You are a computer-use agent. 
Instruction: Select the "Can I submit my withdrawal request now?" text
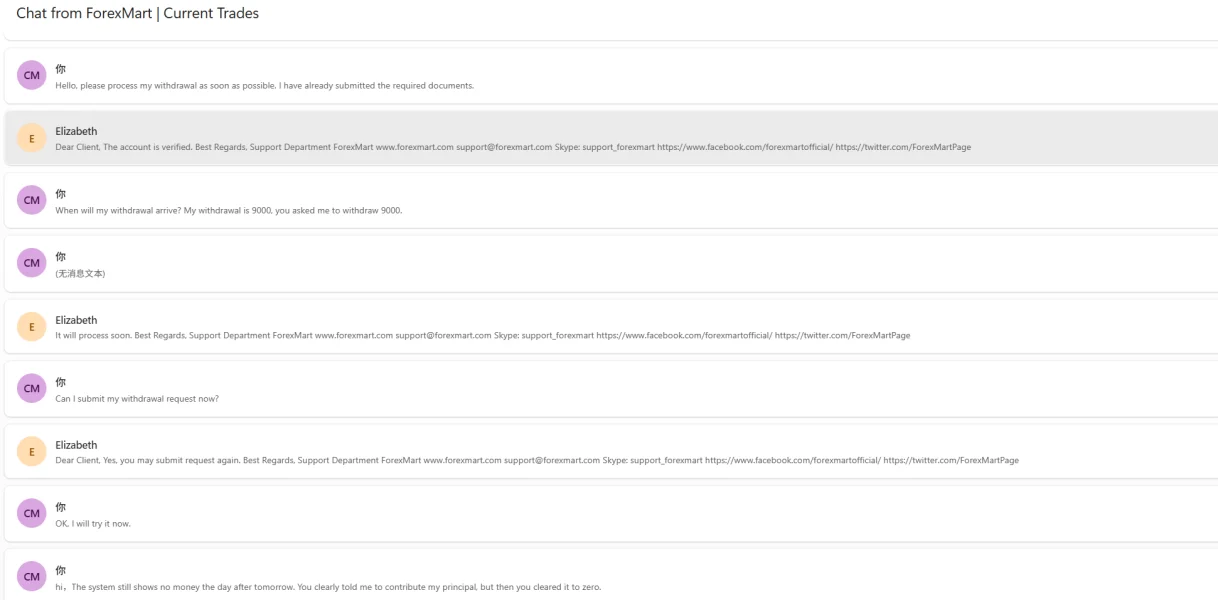(137, 398)
